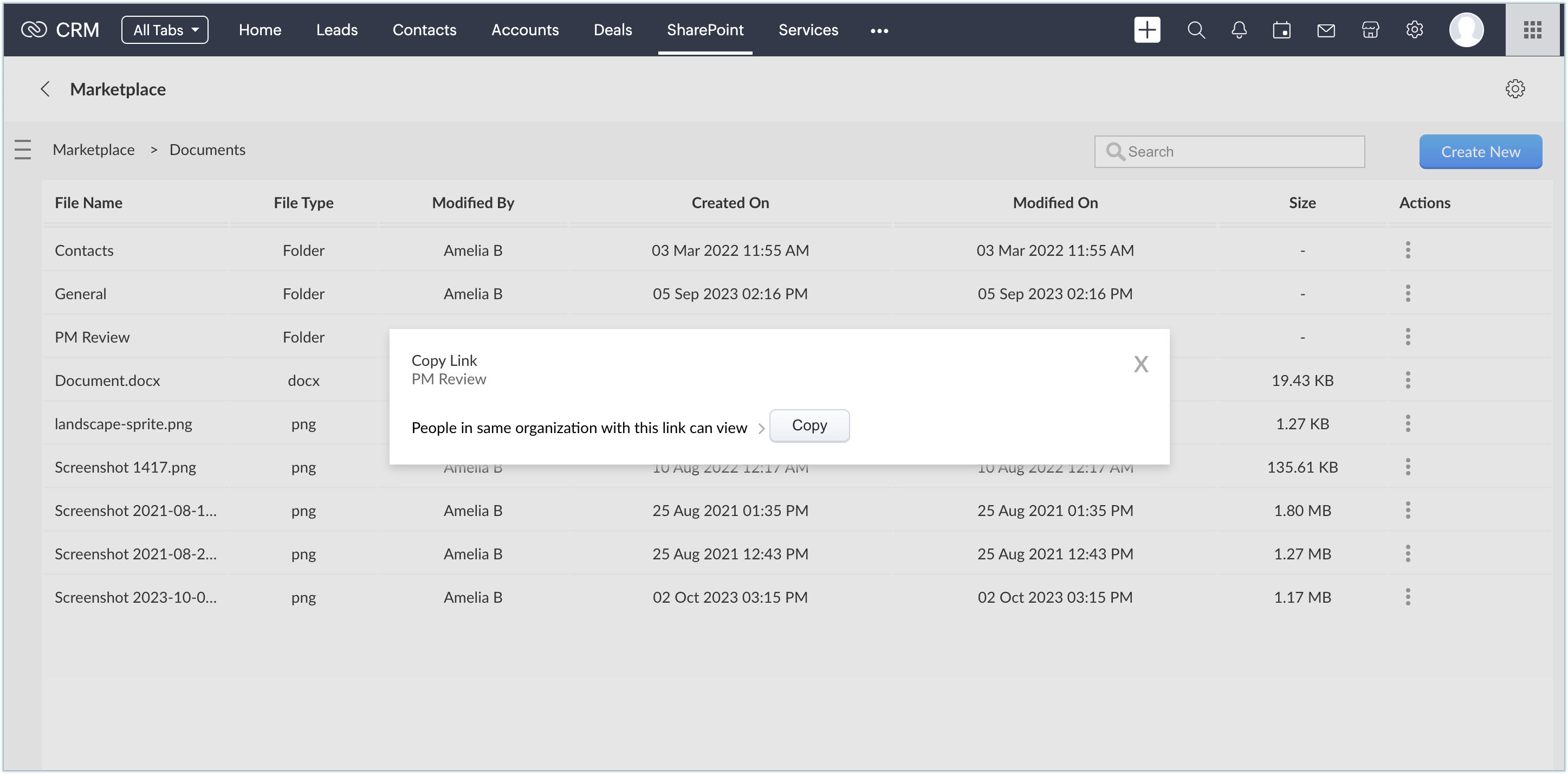
Task: Open the notifications bell
Action: [1239, 30]
